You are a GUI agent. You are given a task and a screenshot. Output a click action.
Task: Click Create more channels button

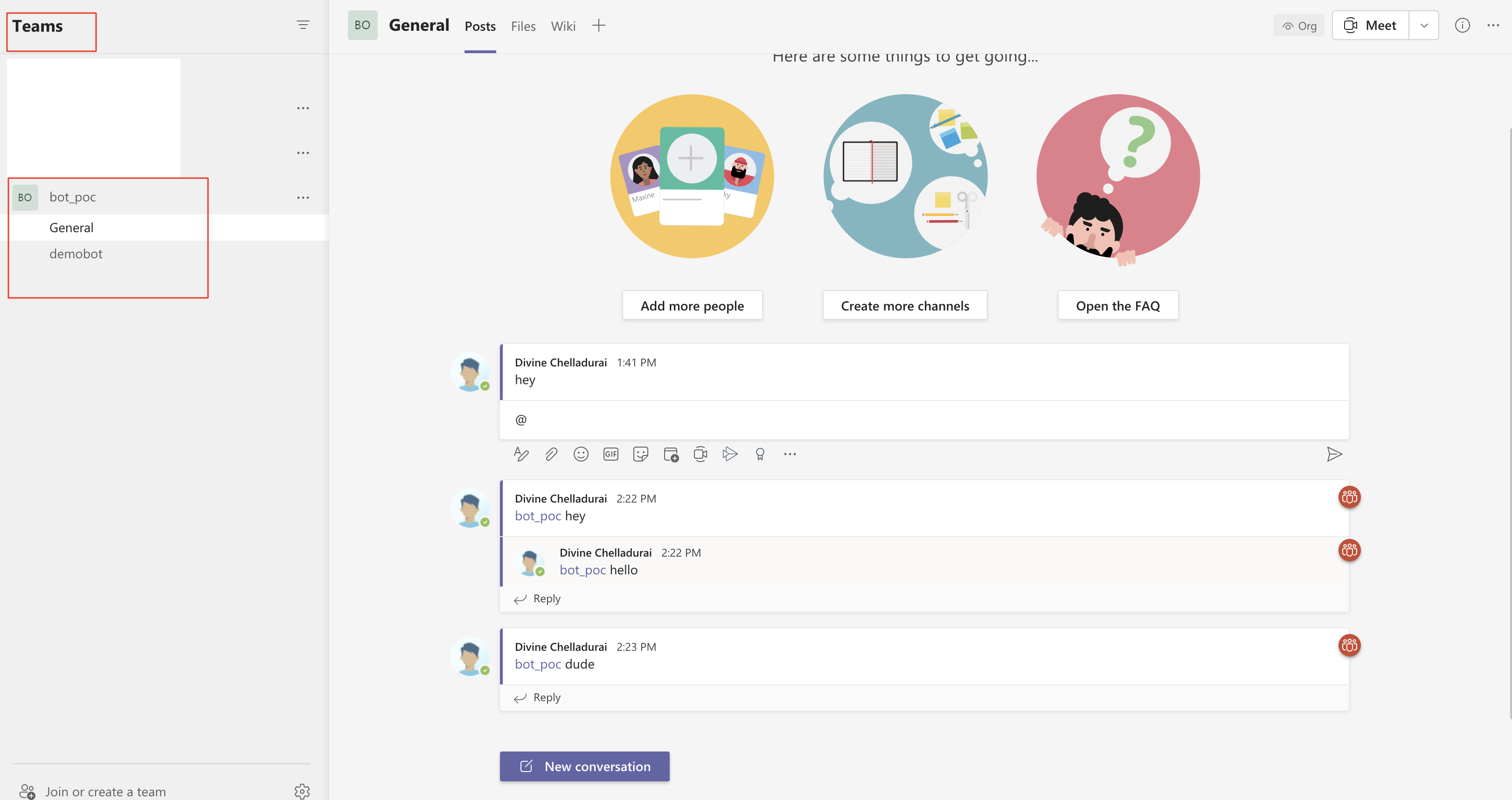[904, 305]
